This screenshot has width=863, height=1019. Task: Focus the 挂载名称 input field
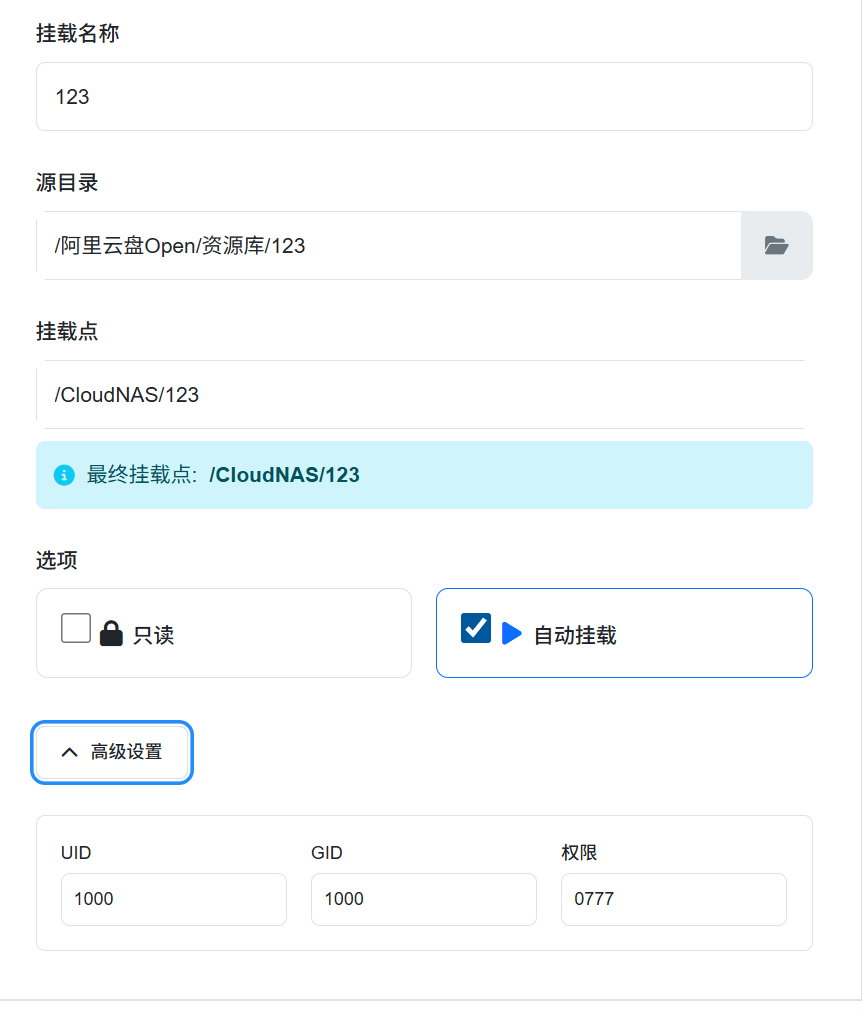(x=424, y=97)
